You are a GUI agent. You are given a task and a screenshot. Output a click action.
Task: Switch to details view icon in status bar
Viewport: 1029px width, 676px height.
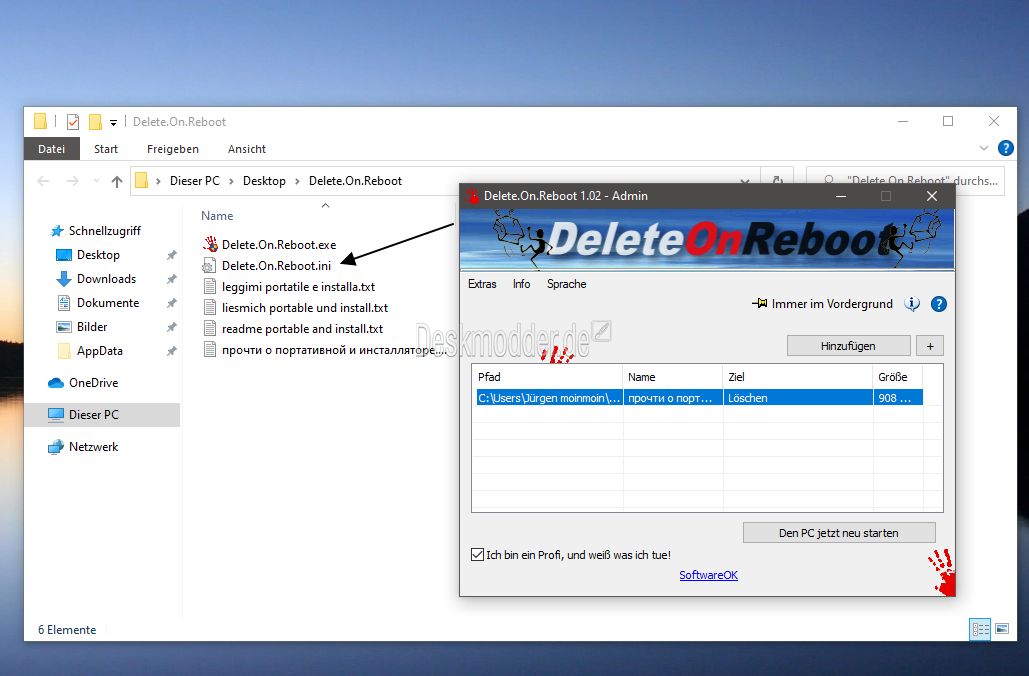click(980, 629)
